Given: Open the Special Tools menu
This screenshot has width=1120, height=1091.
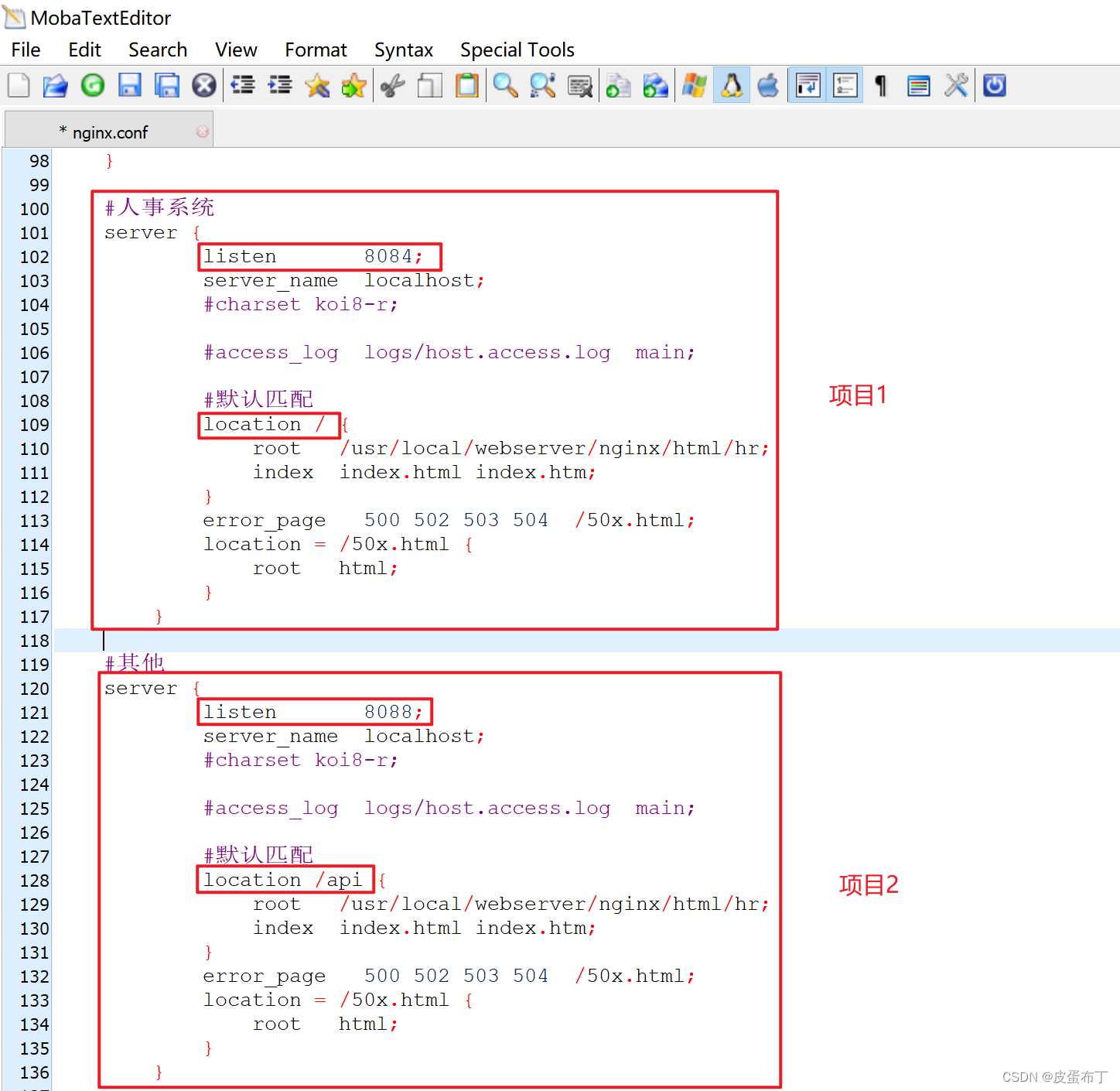Looking at the screenshot, I should pyautogui.click(x=517, y=49).
